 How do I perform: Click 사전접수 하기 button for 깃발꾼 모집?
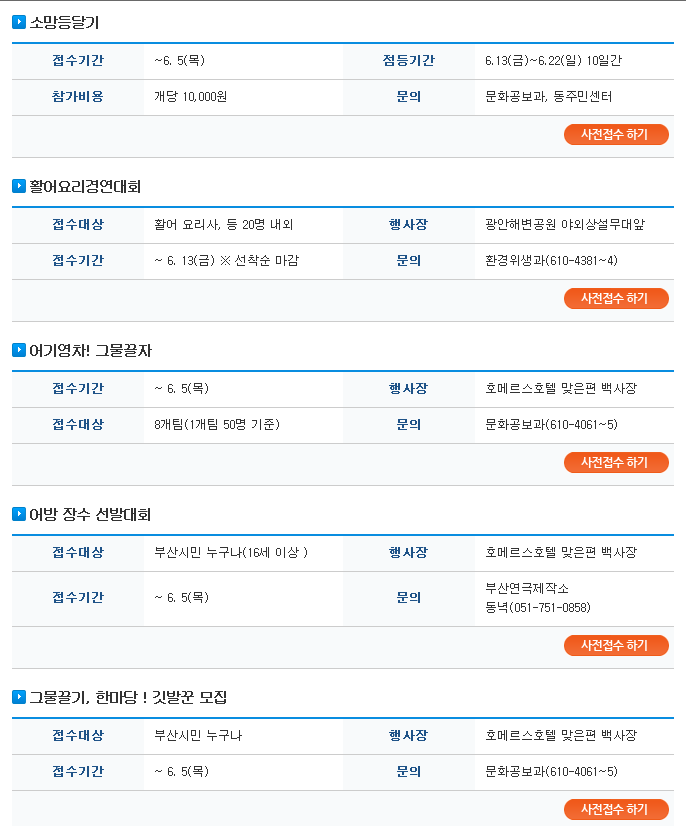pos(616,809)
